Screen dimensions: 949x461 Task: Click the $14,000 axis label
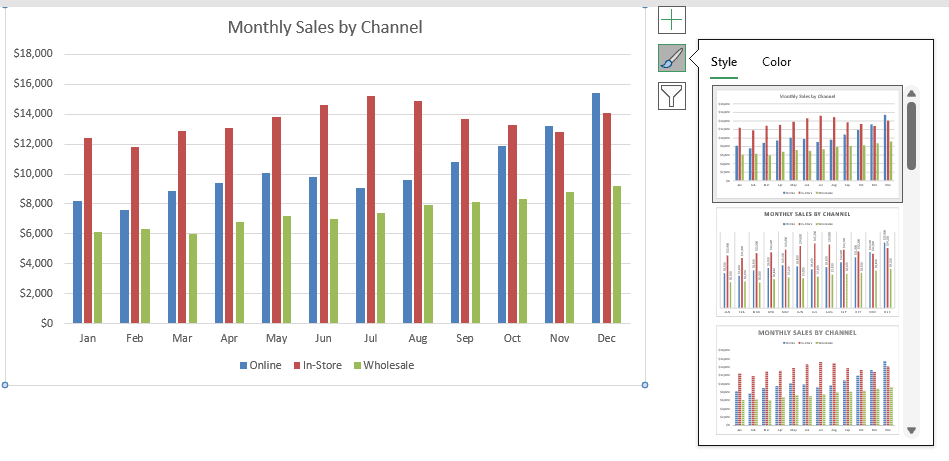(33, 114)
